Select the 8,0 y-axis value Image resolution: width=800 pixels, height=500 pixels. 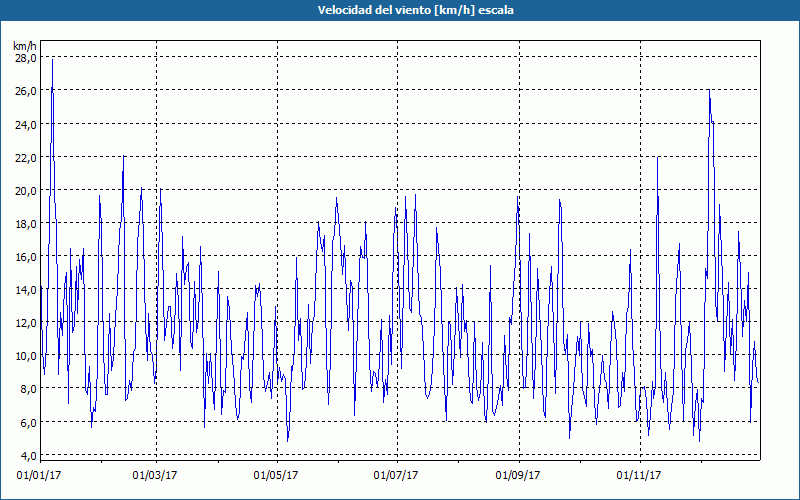[x=28, y=389]
